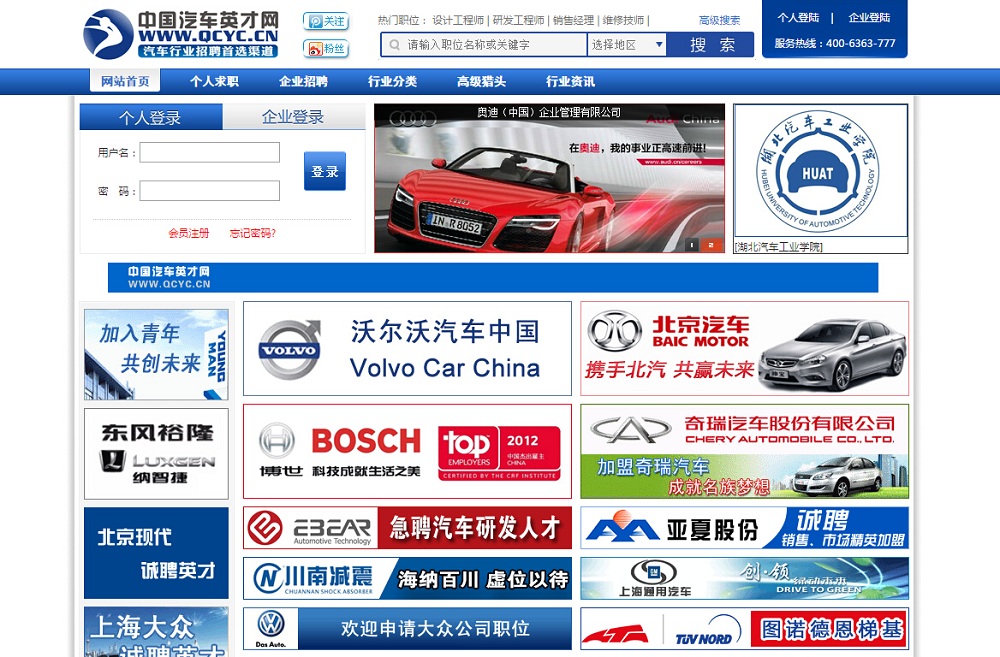Click the Volkswagen Das Auto logo
1000x657 pixels.
(x=271, y=629)
